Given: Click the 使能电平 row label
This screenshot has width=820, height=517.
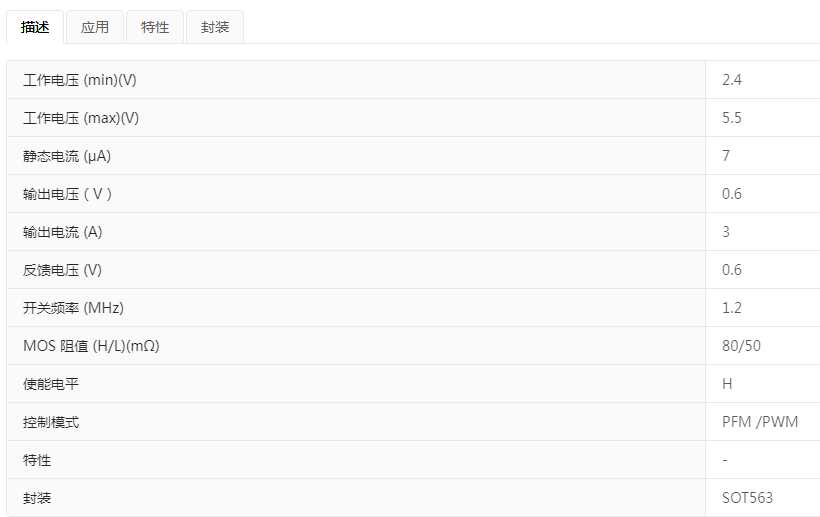Looking at the screenshot, I should tap(51, 384).
